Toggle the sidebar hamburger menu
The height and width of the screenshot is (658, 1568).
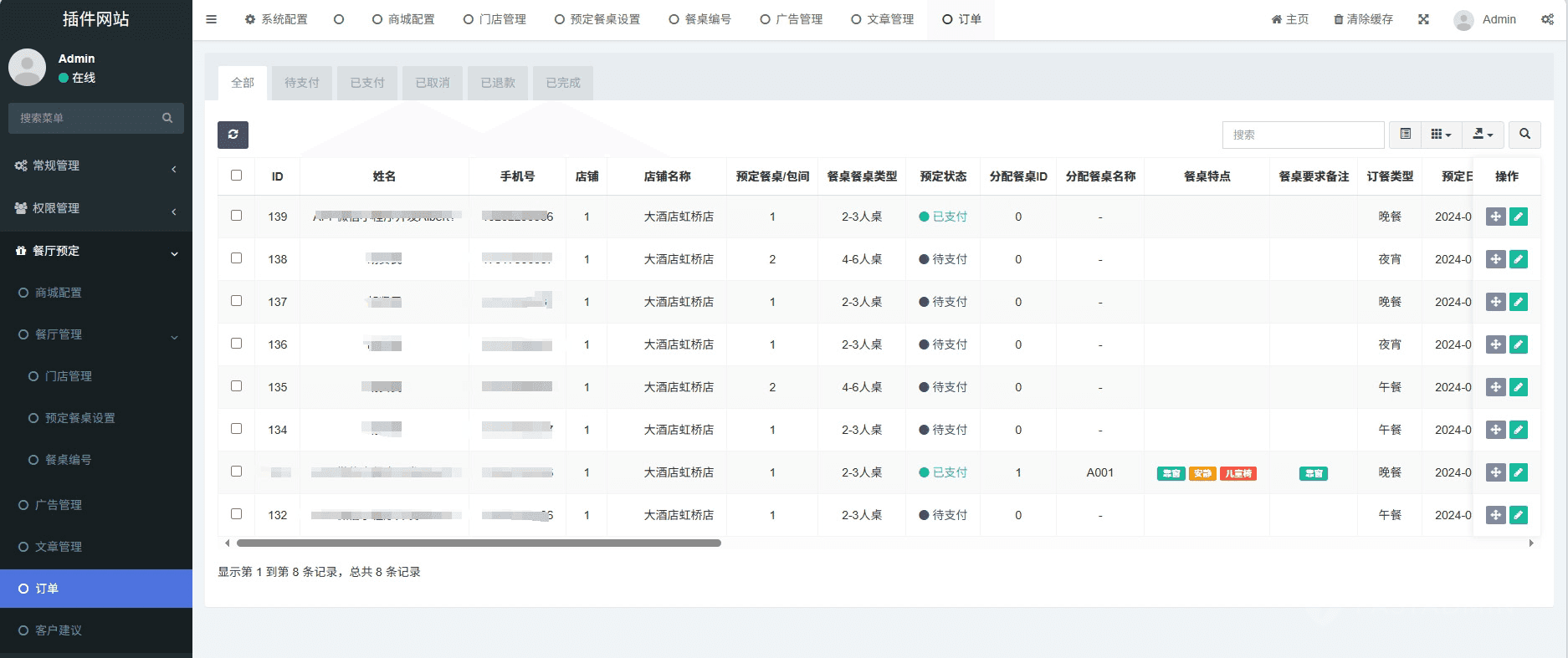pos(212,19)
